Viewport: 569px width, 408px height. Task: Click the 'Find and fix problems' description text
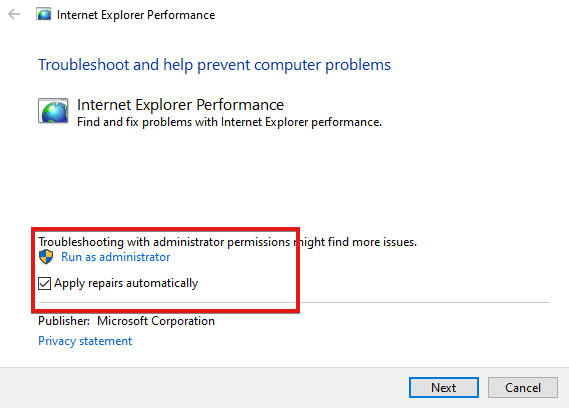point(229,122)
